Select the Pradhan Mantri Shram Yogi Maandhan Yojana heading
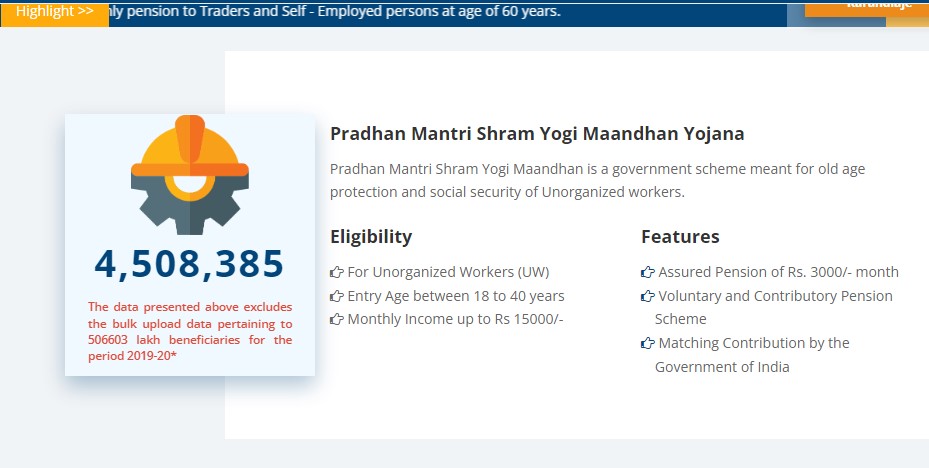929x468 pixels. [x=537, y=134]
